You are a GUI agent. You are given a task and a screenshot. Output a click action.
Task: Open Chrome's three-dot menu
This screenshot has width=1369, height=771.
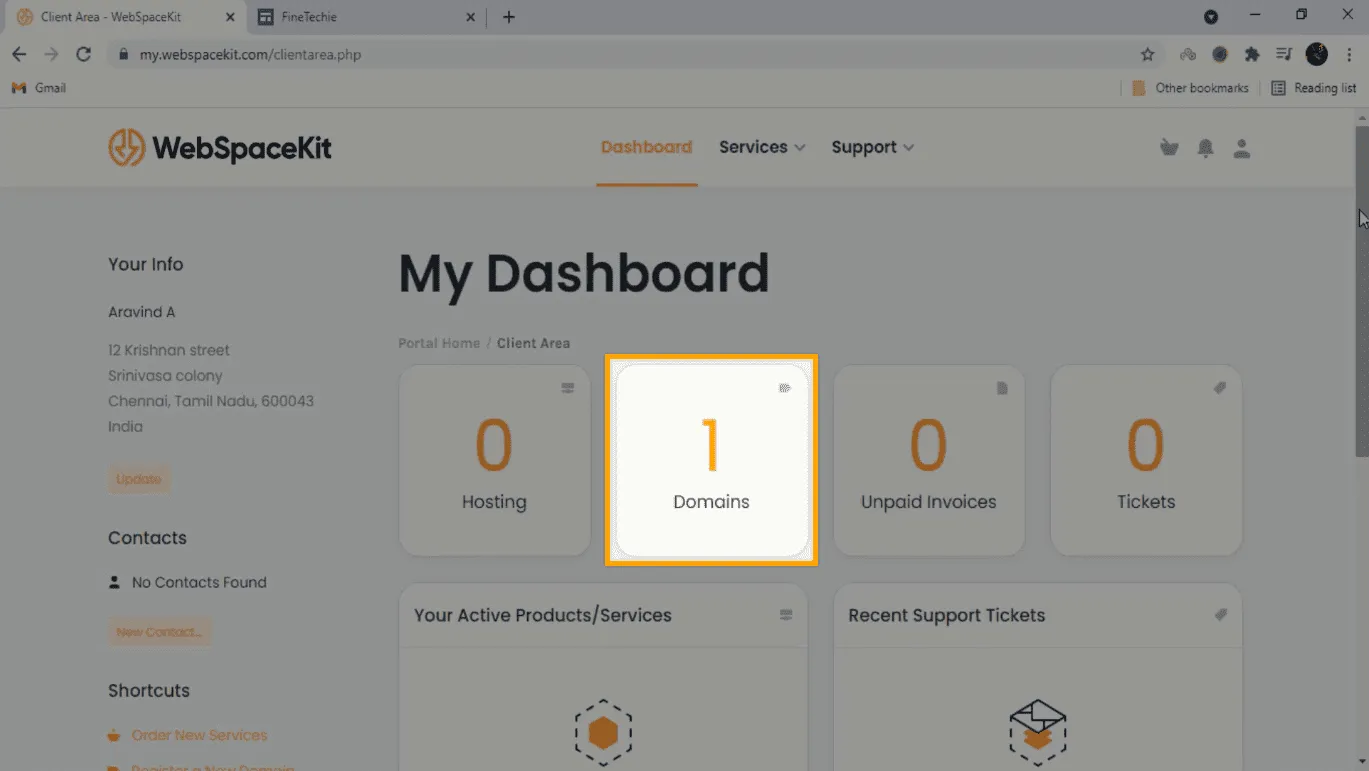[x=1349, y=55]
